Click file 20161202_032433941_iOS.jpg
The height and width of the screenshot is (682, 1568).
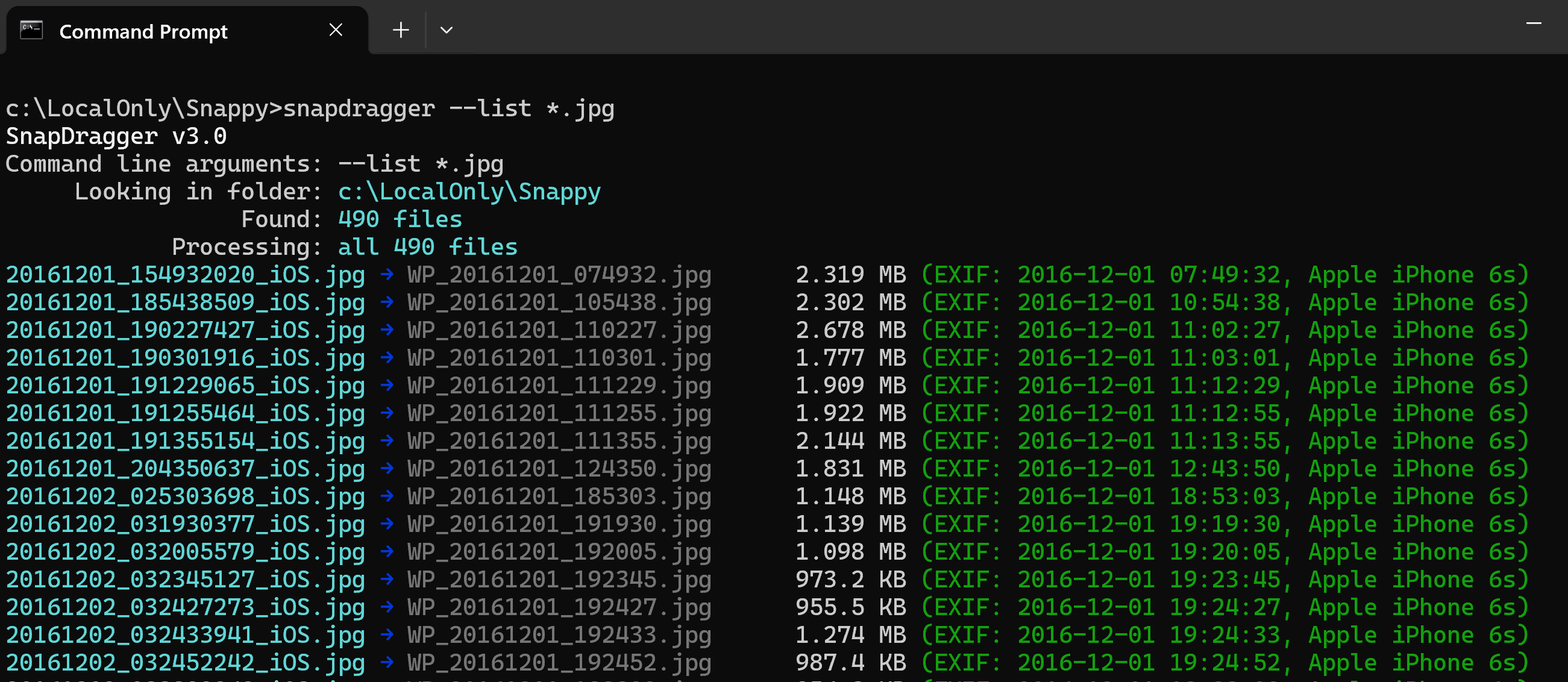186,635
